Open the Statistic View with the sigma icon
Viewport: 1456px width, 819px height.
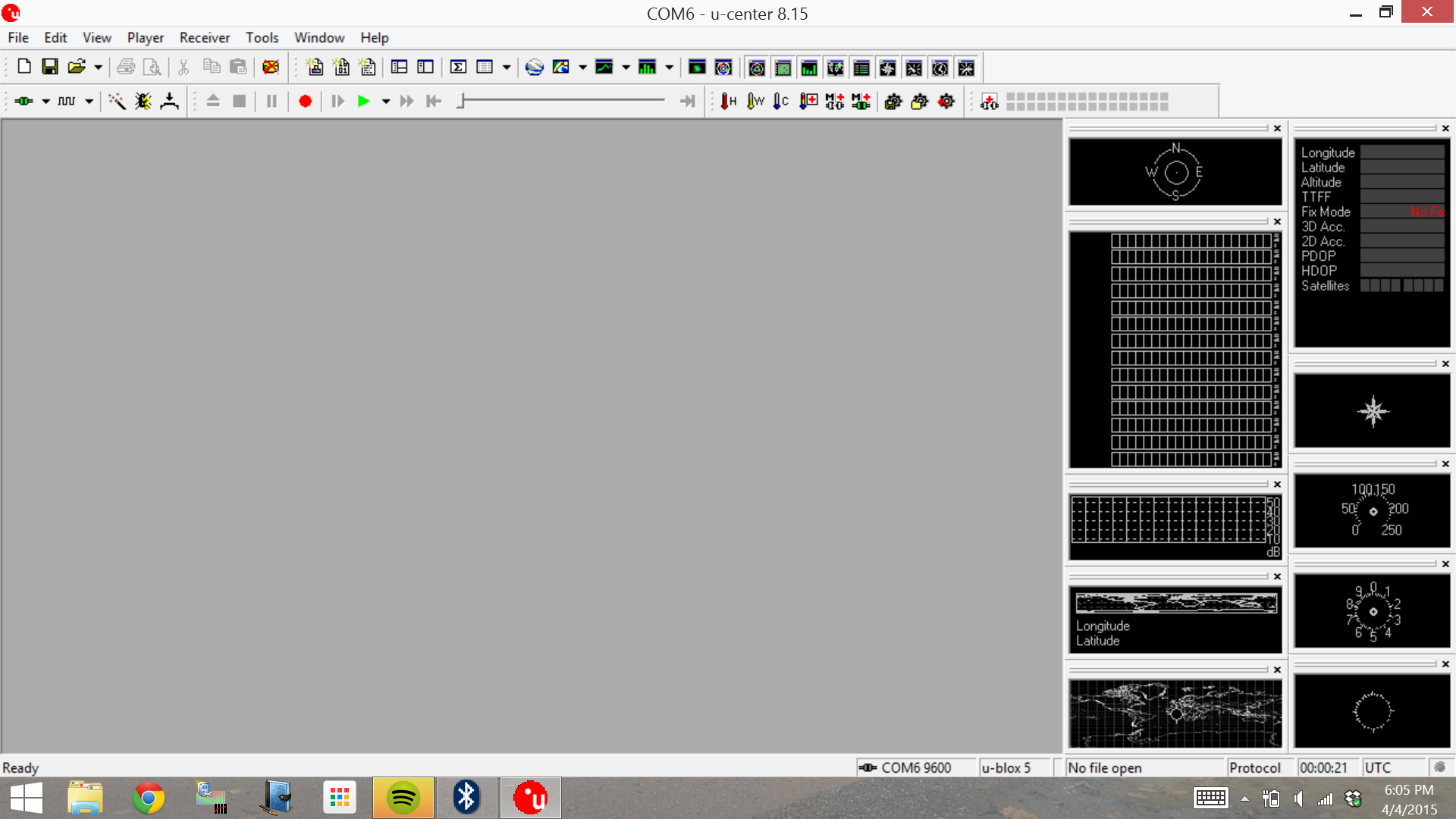click(458, 67)
